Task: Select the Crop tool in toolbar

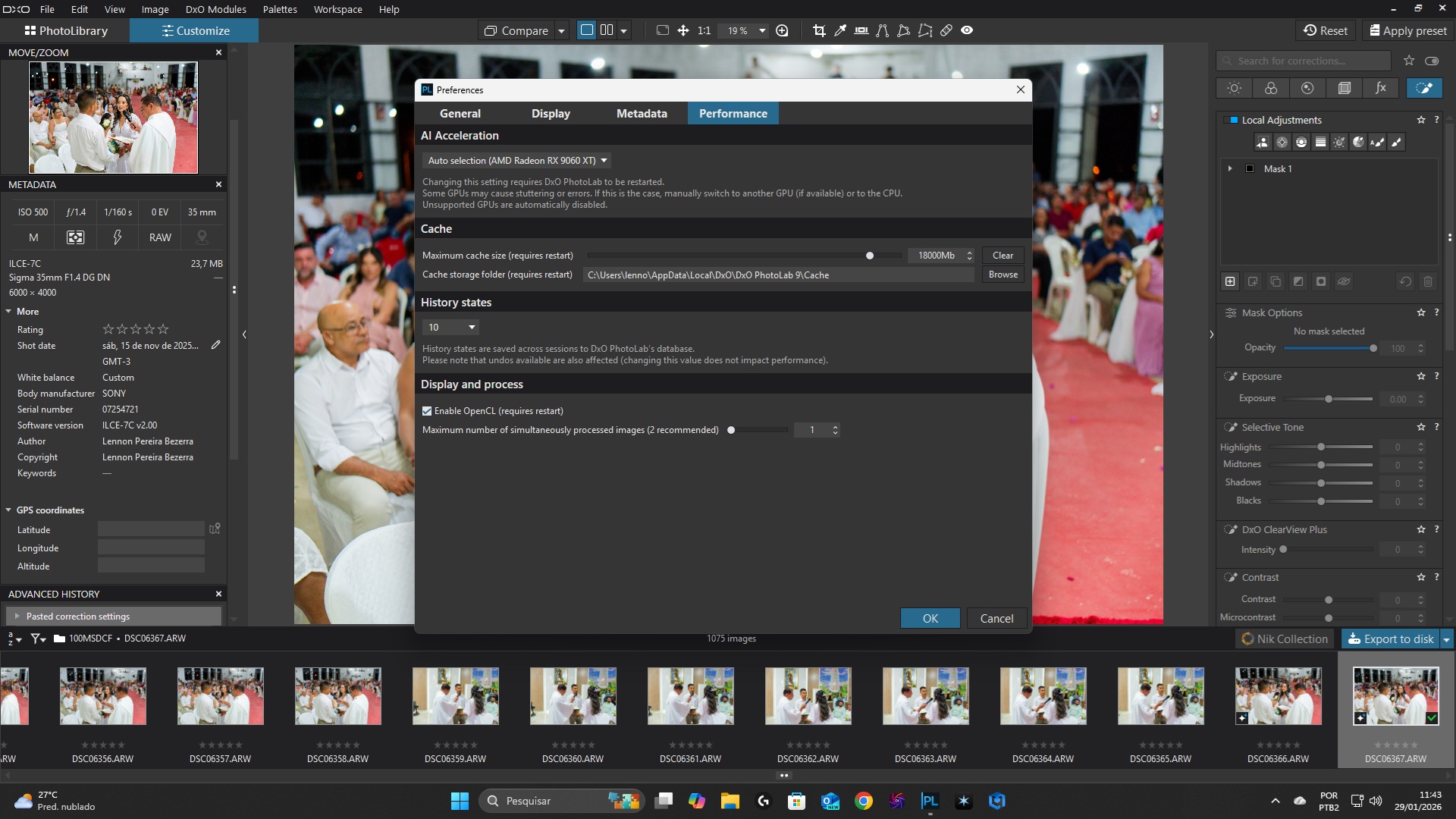Action: (819, 30)
